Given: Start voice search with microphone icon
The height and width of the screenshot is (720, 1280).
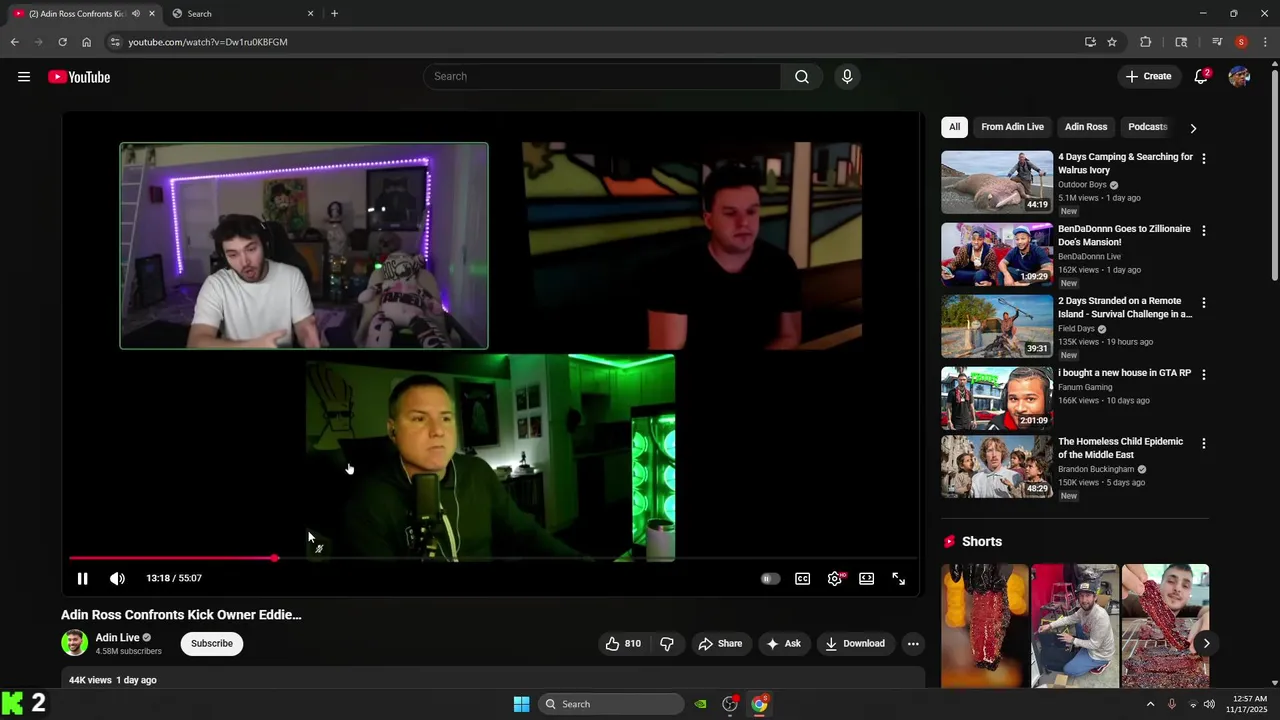Looking at the screenshot, I should tap(847, 77).
